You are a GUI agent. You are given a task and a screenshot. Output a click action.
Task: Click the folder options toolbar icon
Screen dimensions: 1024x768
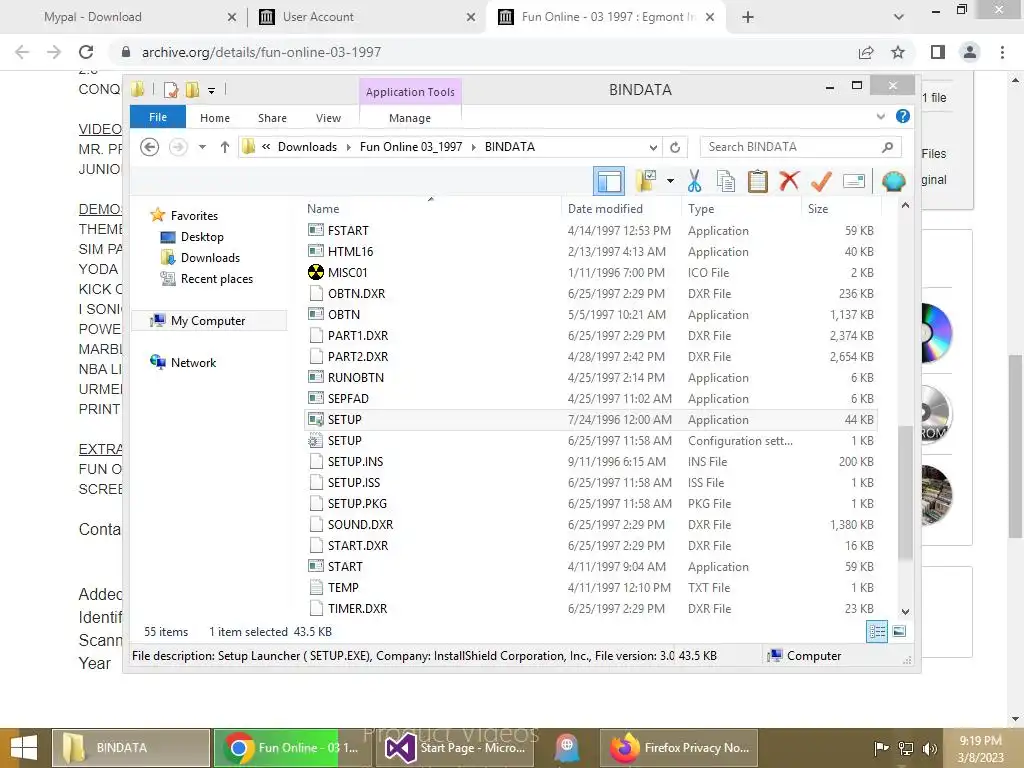[646, 181]
